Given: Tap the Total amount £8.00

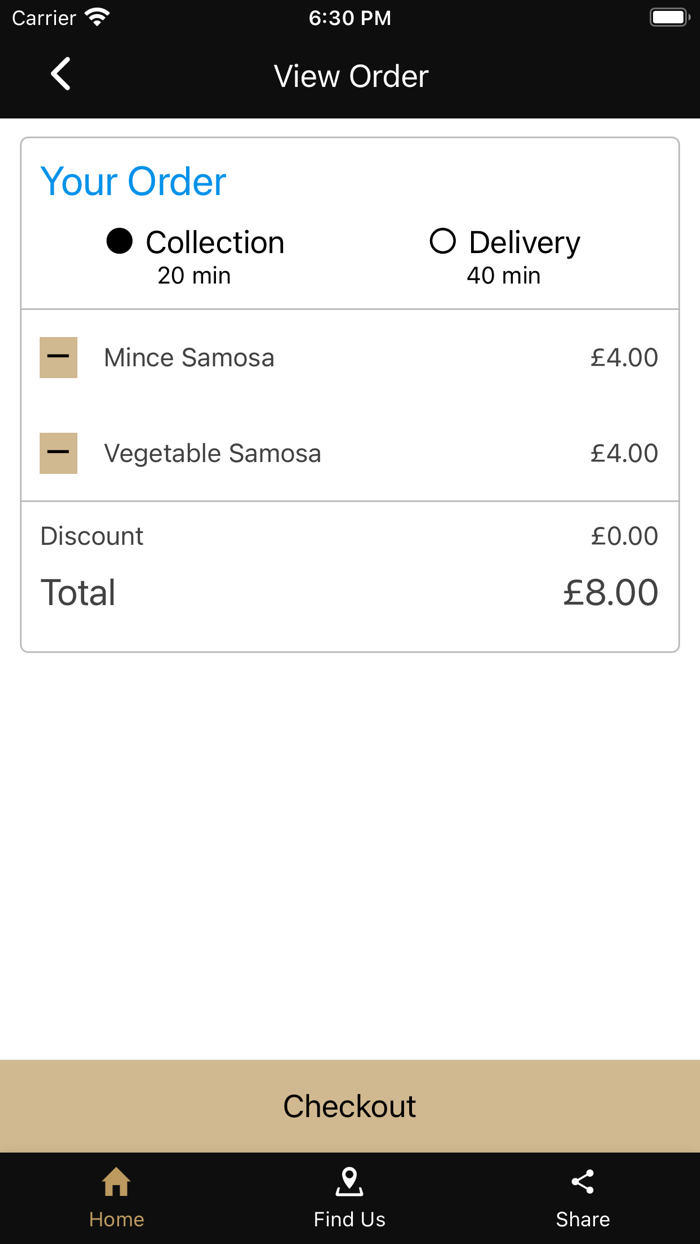Looking at the screenshot, I should click(x=610, y=593).
